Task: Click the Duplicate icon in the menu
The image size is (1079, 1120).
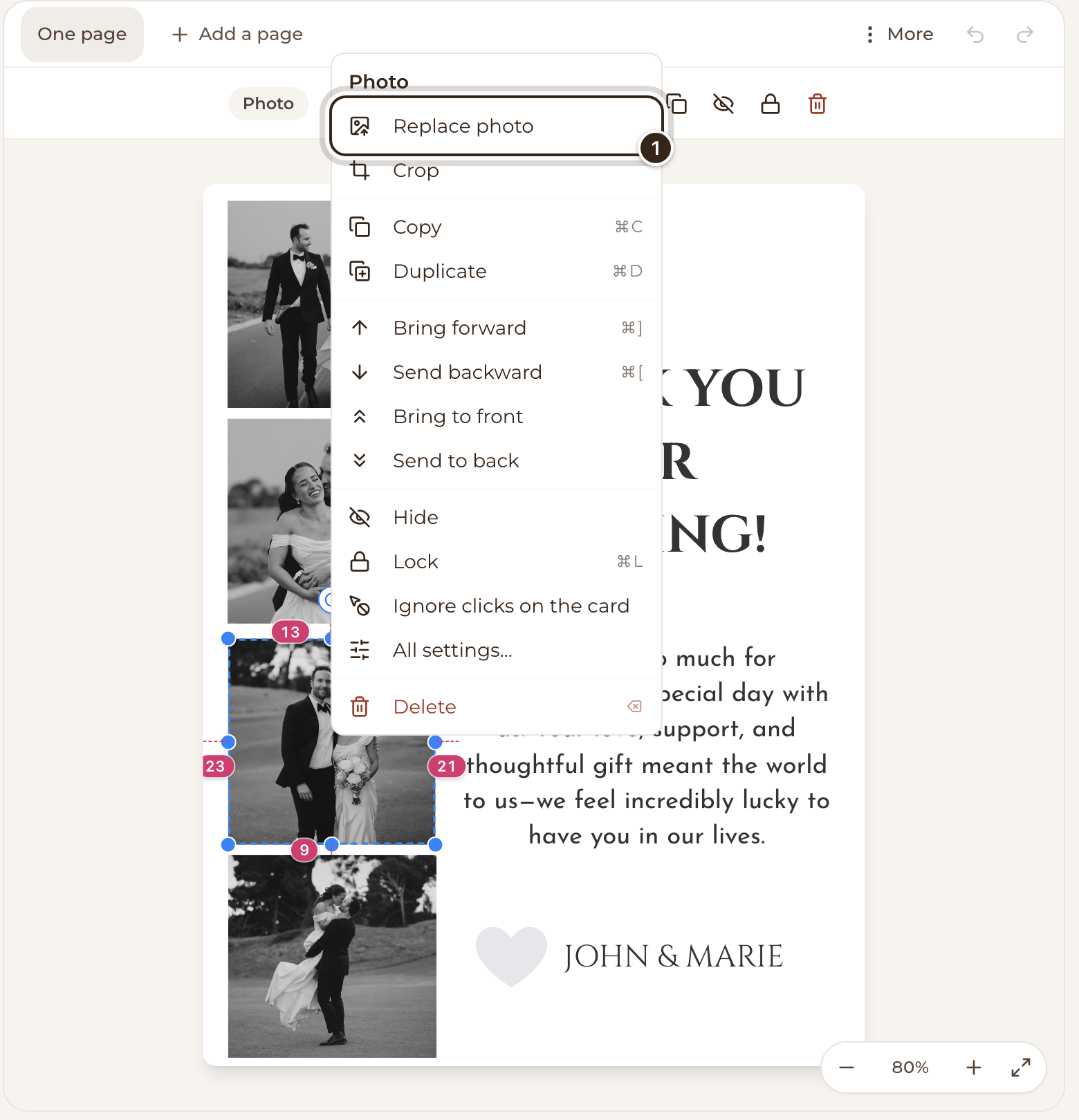Action: coord(360,271)
